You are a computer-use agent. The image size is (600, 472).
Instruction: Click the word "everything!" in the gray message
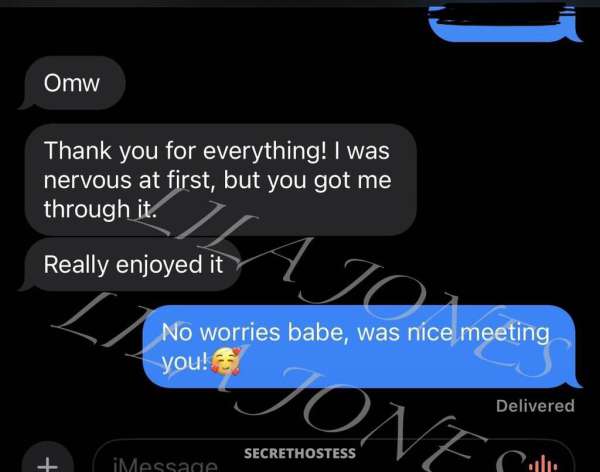265,151
